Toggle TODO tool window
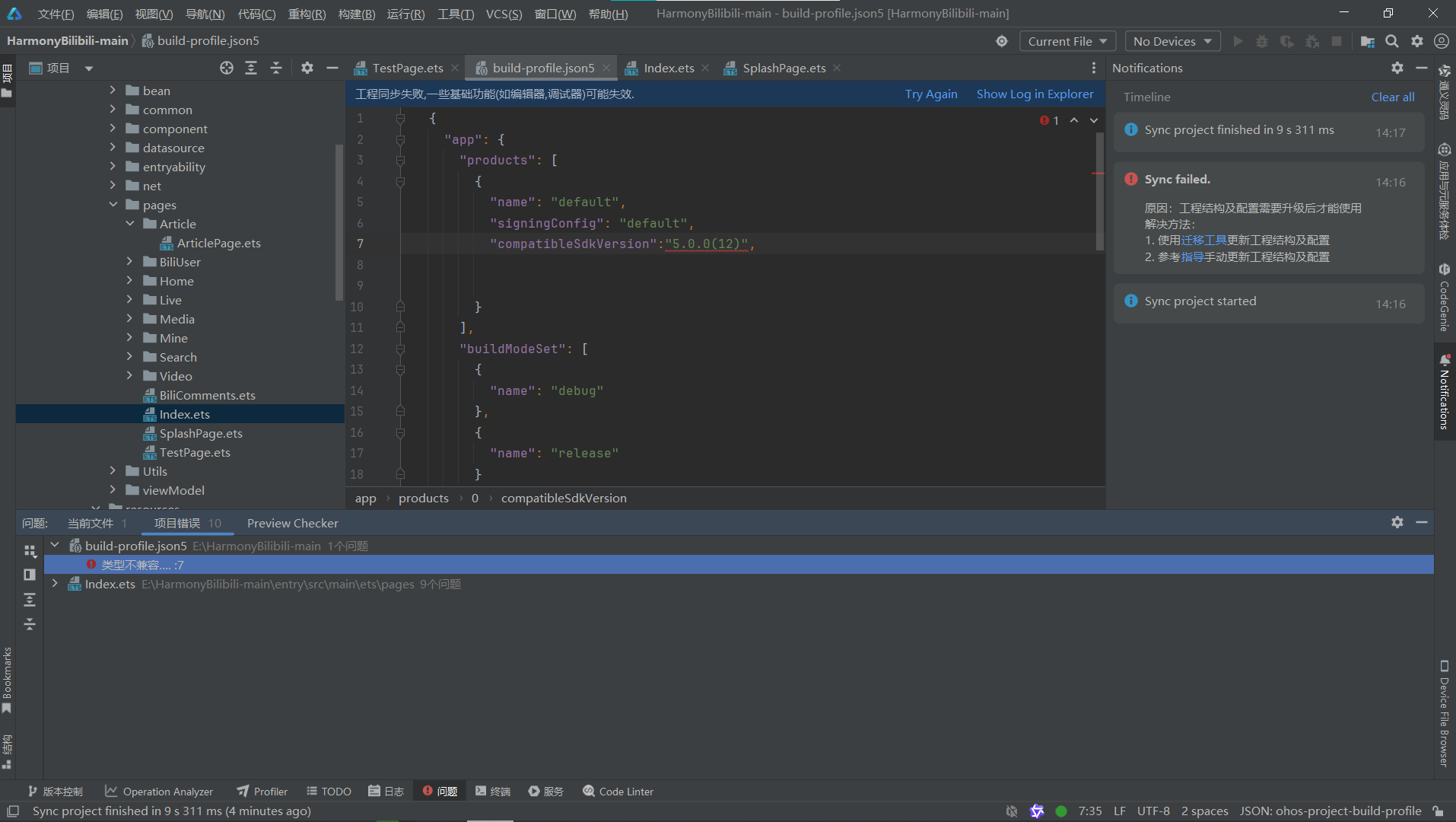The height and width of the screenshot is (822, 1456). (329, 792)
